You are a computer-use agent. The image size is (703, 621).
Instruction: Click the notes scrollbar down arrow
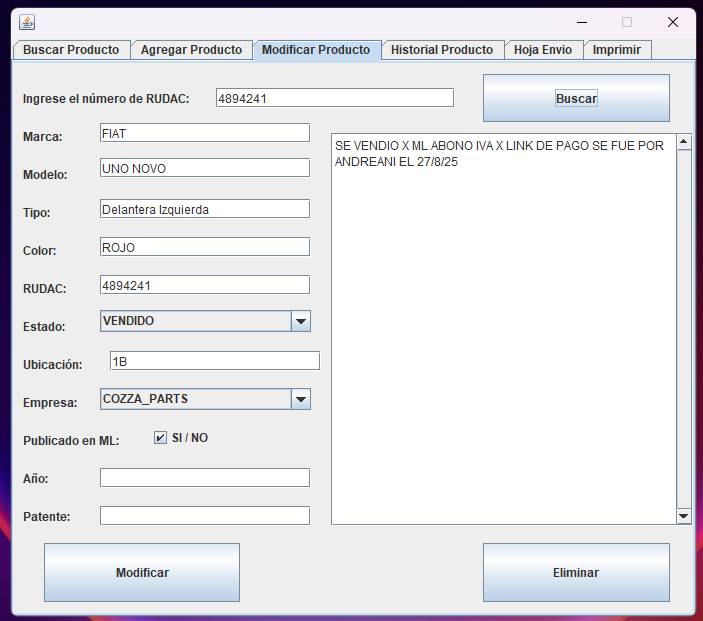(x=684, y=516)
